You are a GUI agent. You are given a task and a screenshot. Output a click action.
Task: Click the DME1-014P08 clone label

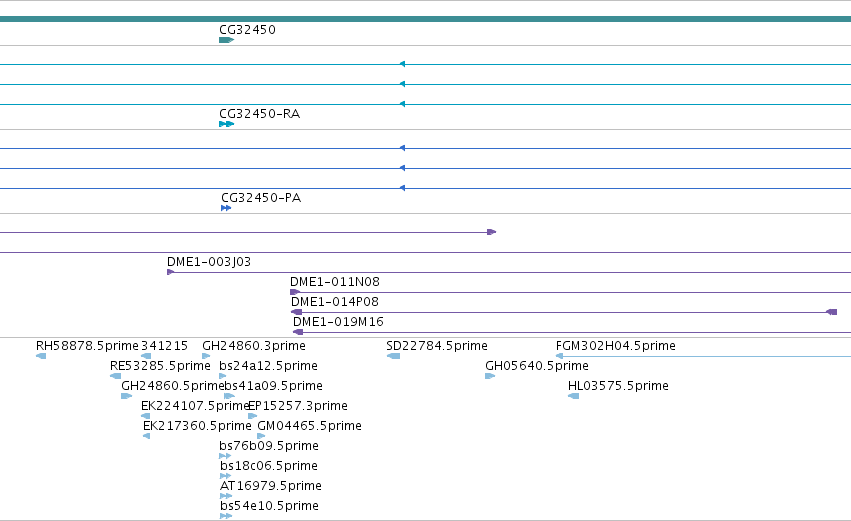tap(335, 302)
